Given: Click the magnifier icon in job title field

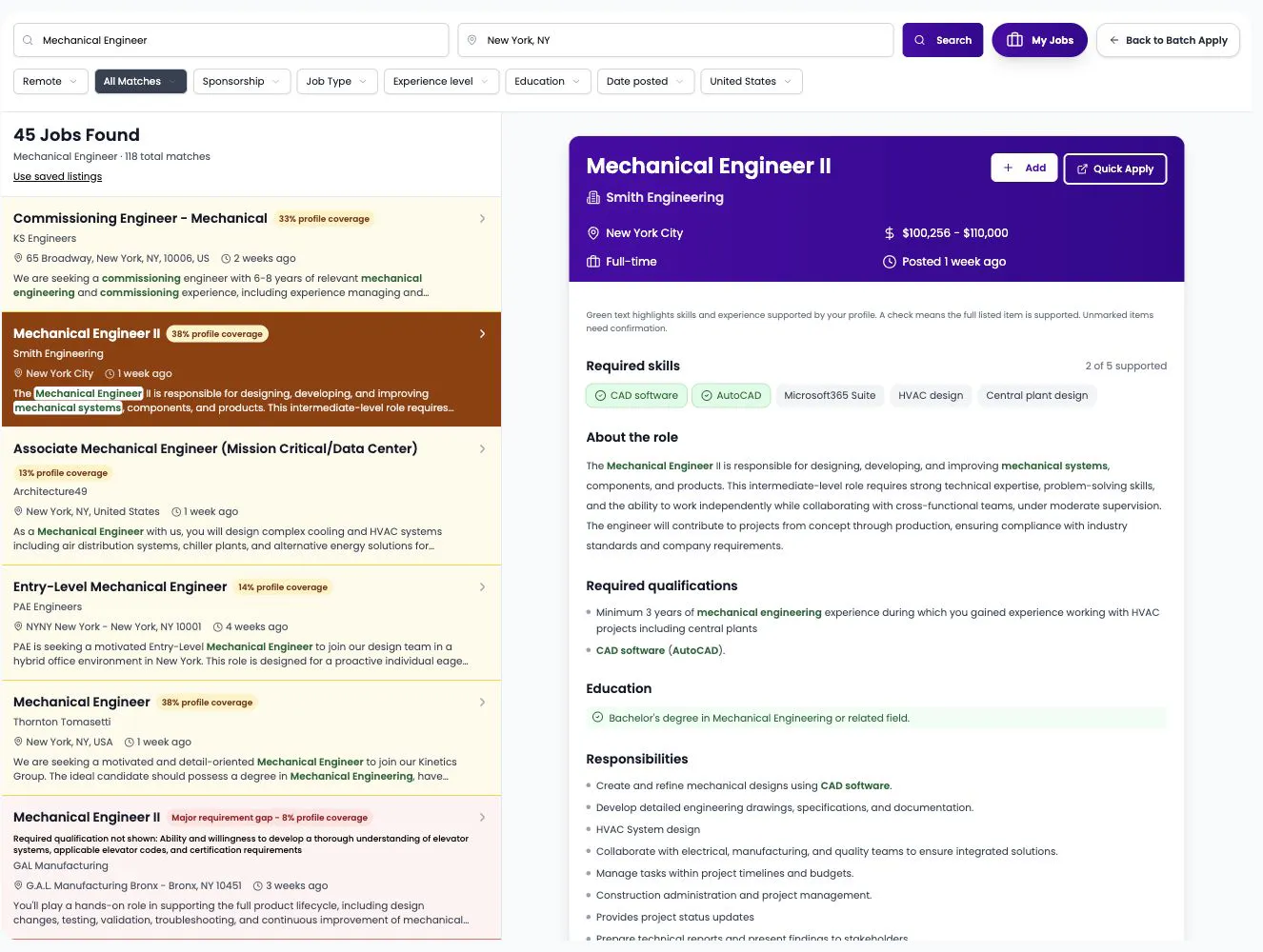Looking at the screenshot, I should (28, 40).
